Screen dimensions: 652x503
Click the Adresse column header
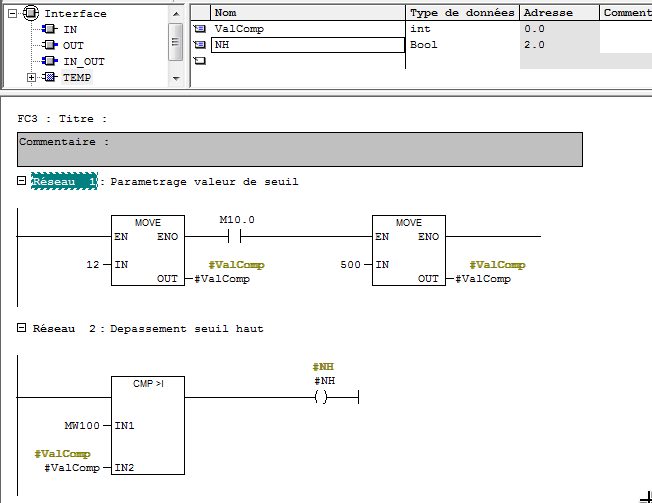coord(558,13)
